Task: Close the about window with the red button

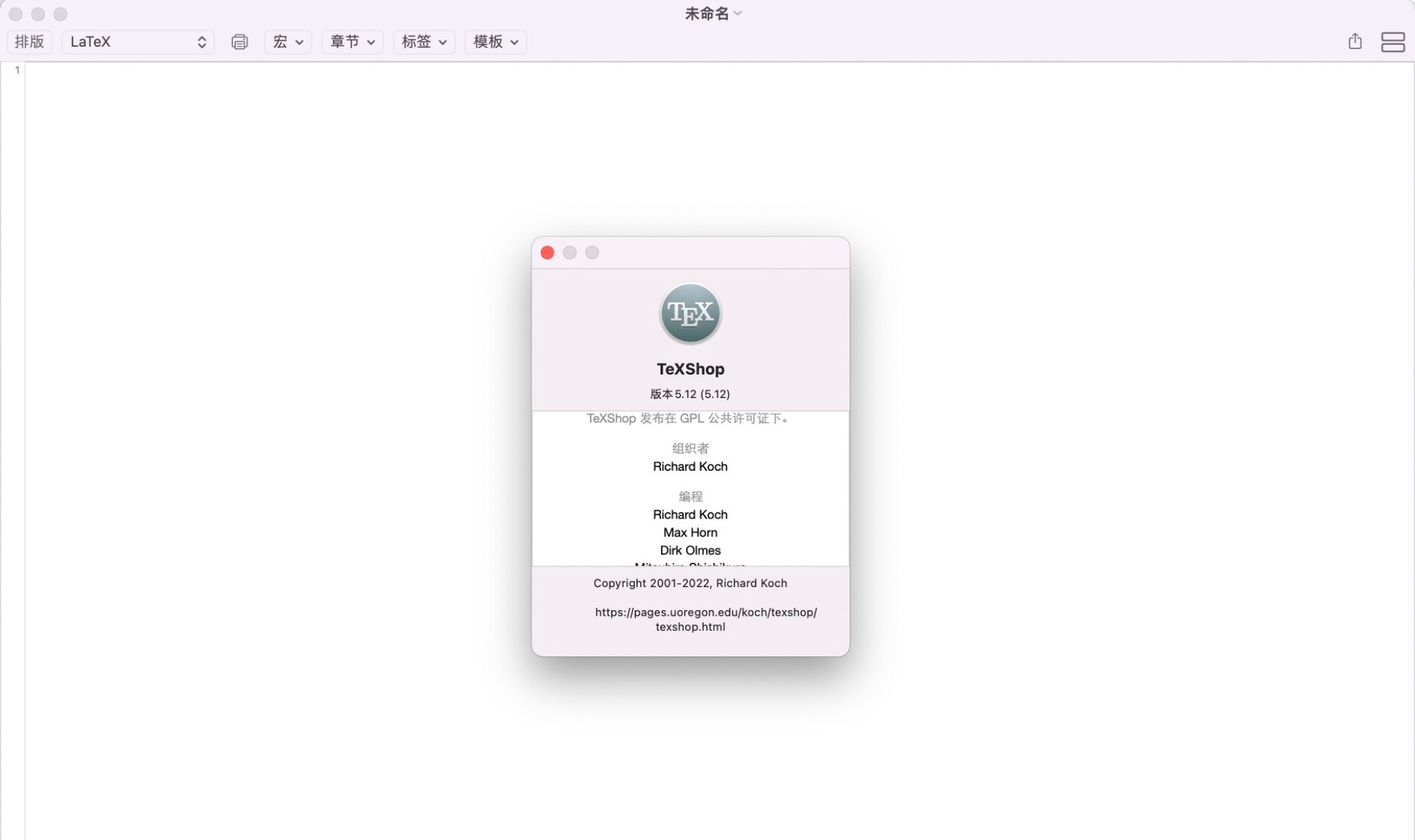Action: point(547,252)
